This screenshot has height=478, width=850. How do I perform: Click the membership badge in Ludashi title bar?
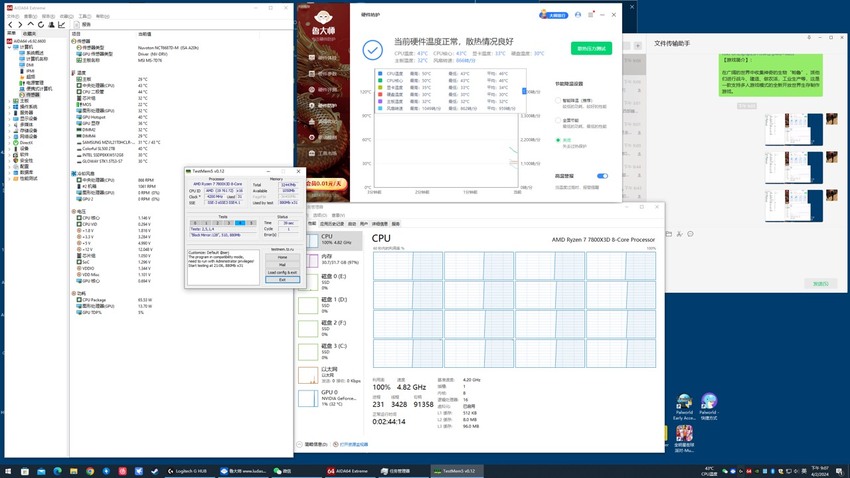point(553,15)
